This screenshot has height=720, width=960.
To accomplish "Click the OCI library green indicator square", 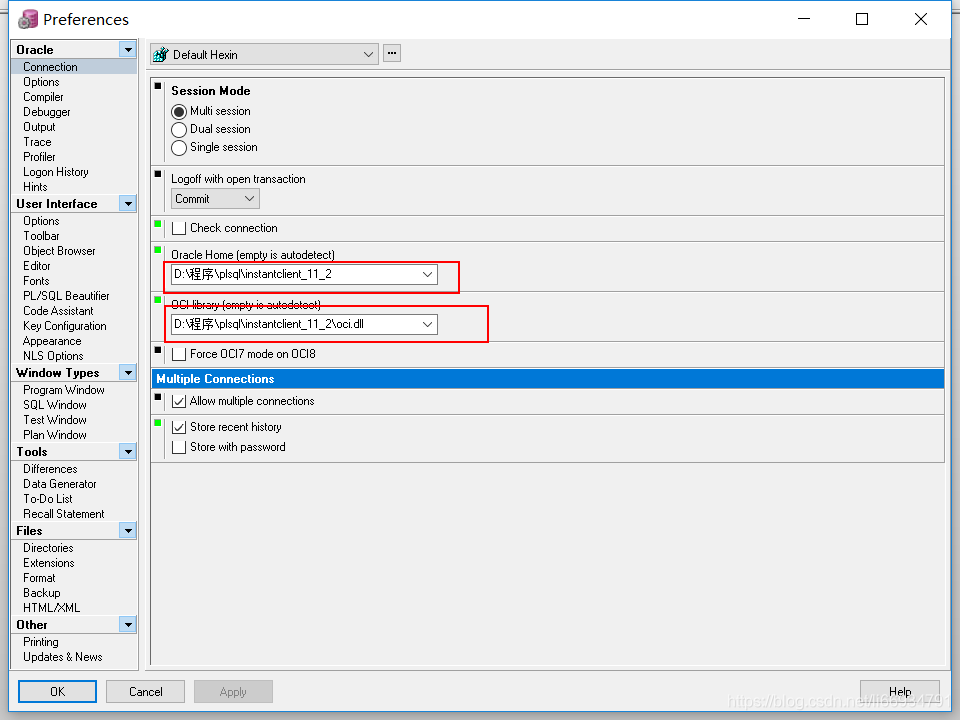I will [158, 300].
